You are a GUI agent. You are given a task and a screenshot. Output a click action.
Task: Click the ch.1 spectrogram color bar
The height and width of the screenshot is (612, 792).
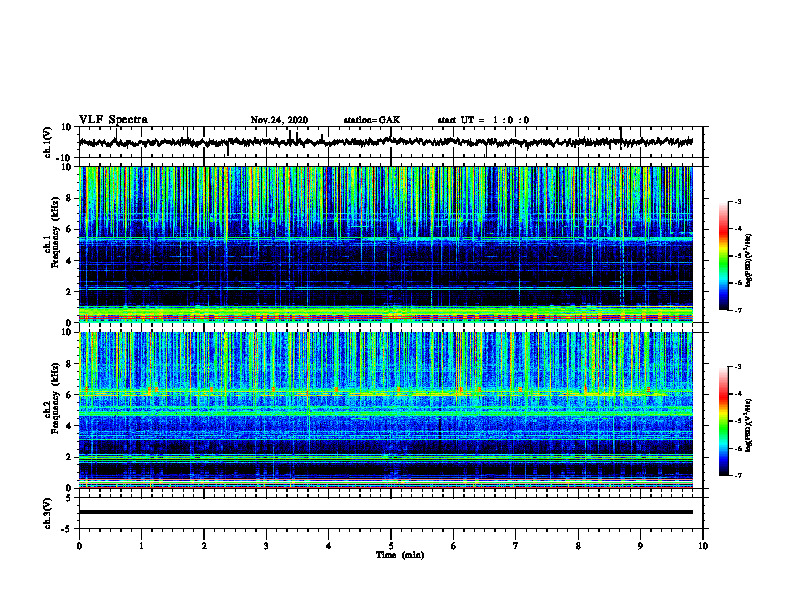(x=723, y=256)
